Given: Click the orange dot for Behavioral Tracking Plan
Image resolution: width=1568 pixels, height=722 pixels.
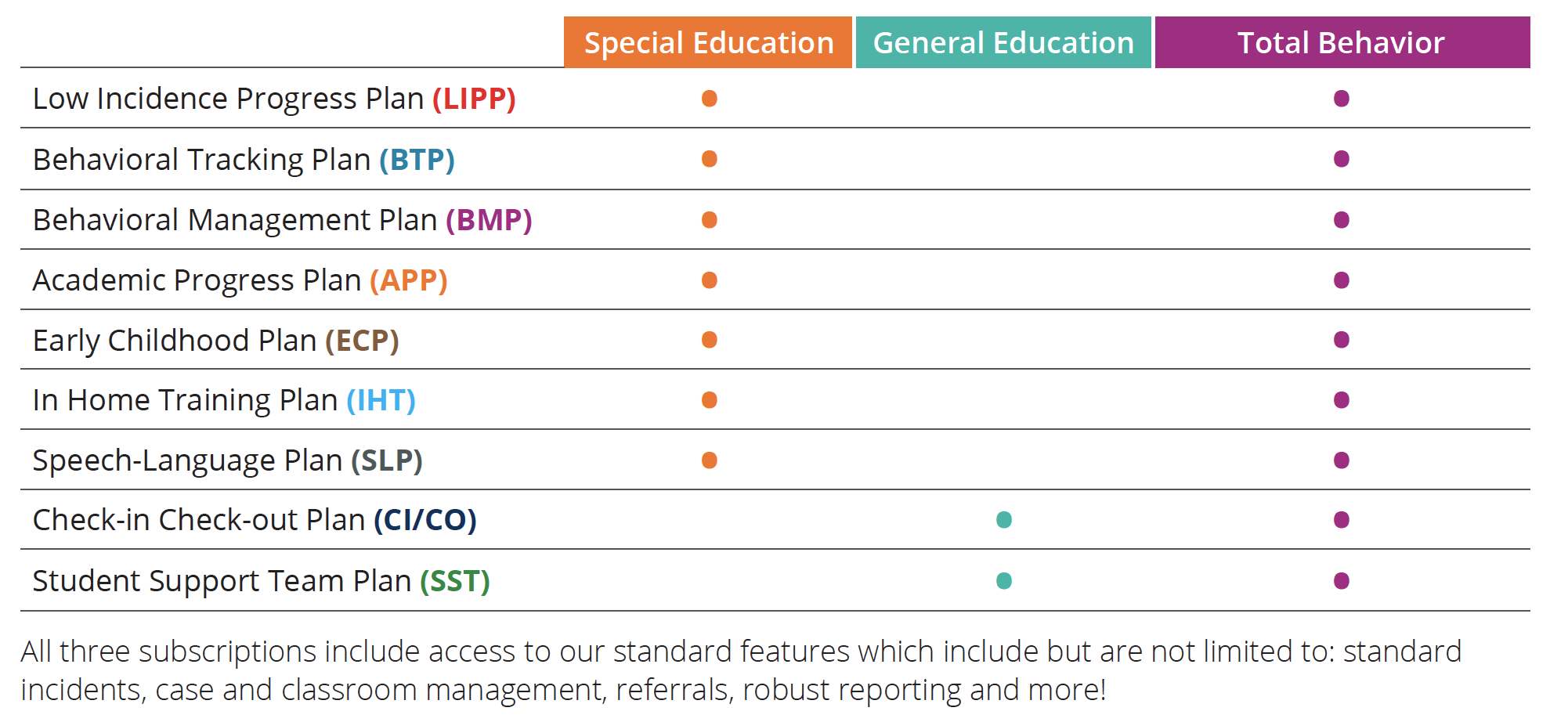Looking at the screenshot, I should pyautogui.click(x=710, y=159).
